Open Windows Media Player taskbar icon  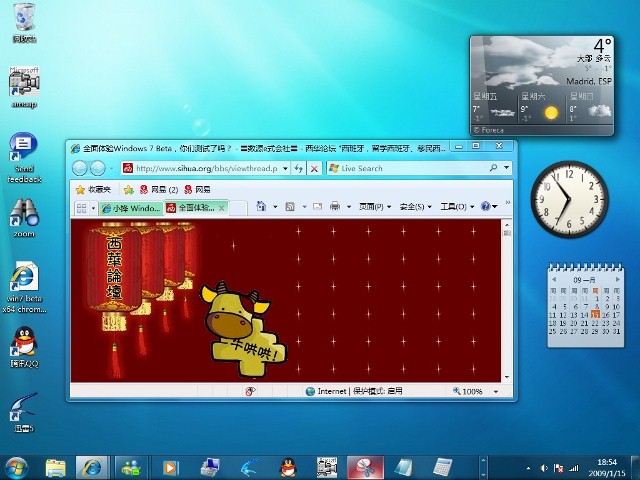coord(171,468)
